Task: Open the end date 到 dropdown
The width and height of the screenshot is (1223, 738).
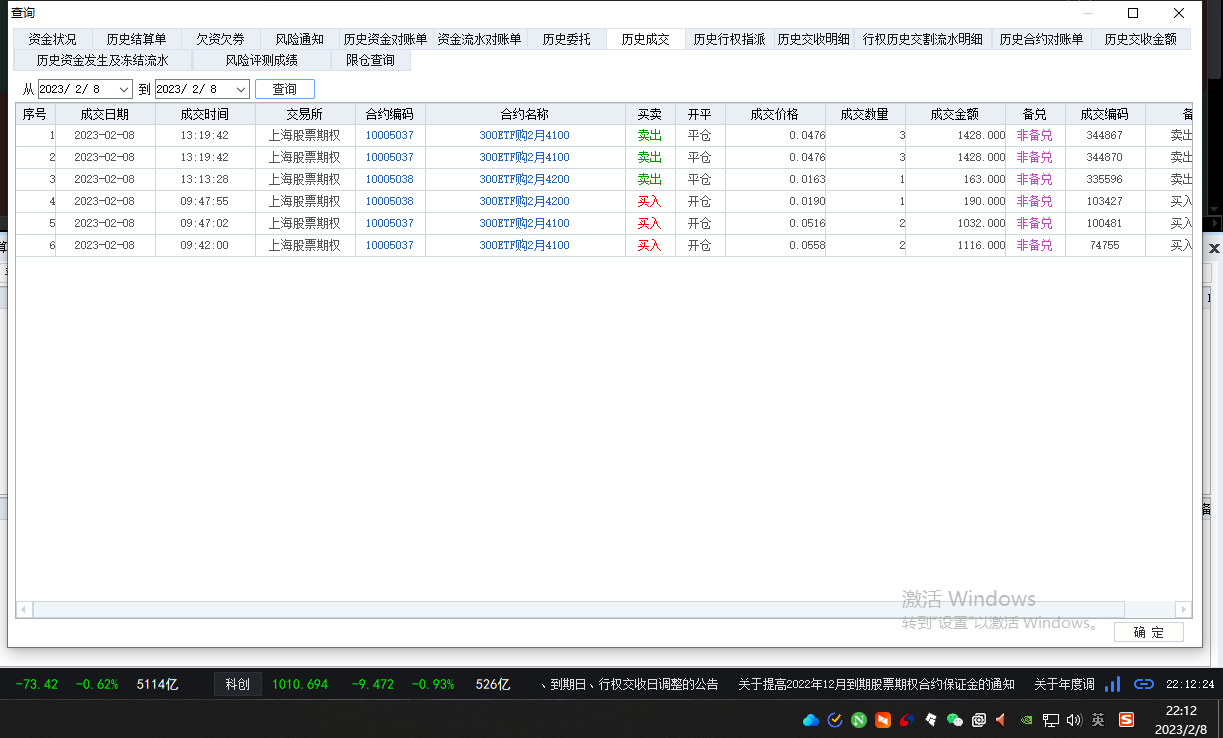Action: [x=241, y=89]
